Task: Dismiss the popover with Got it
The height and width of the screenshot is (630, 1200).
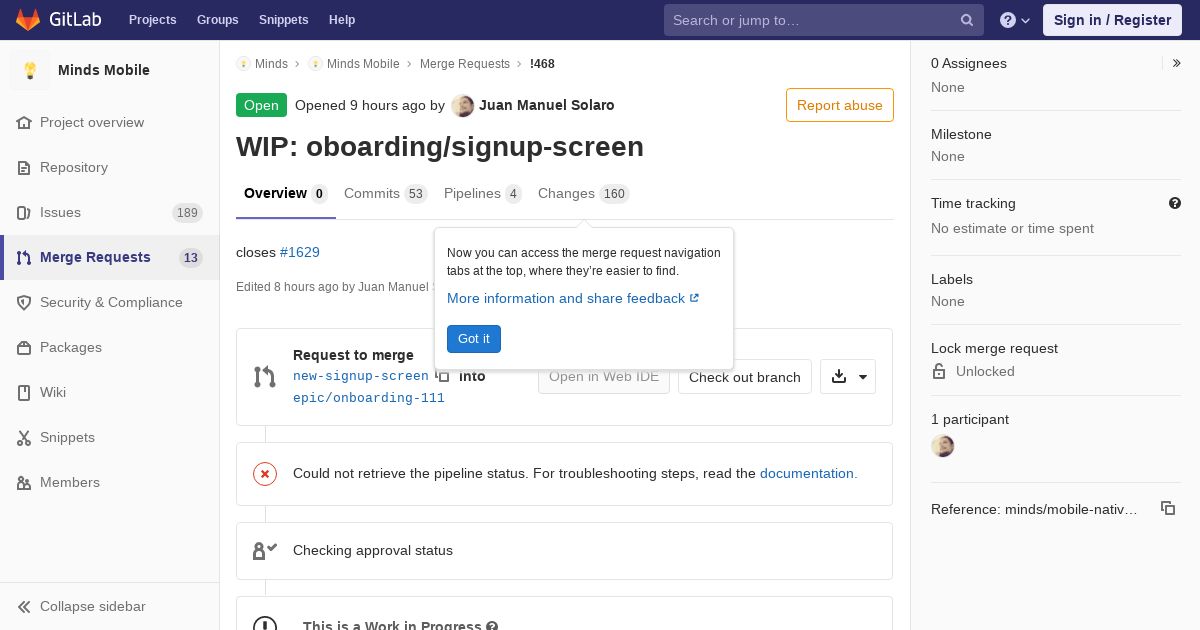Action: click(x=474, y=339)
